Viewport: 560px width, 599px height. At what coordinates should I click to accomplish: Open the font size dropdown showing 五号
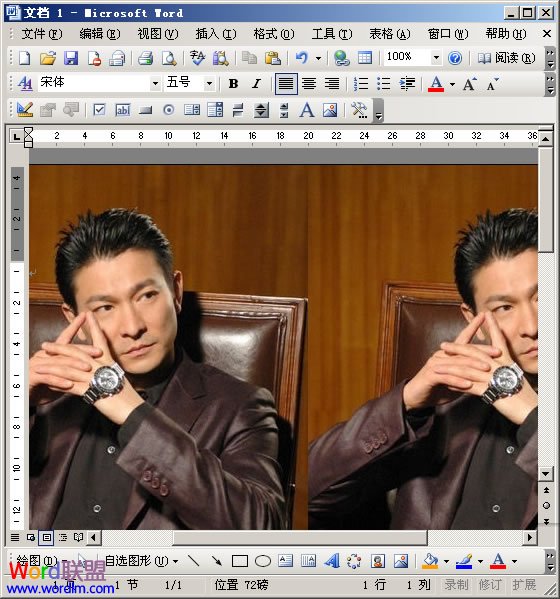(209, 83)
